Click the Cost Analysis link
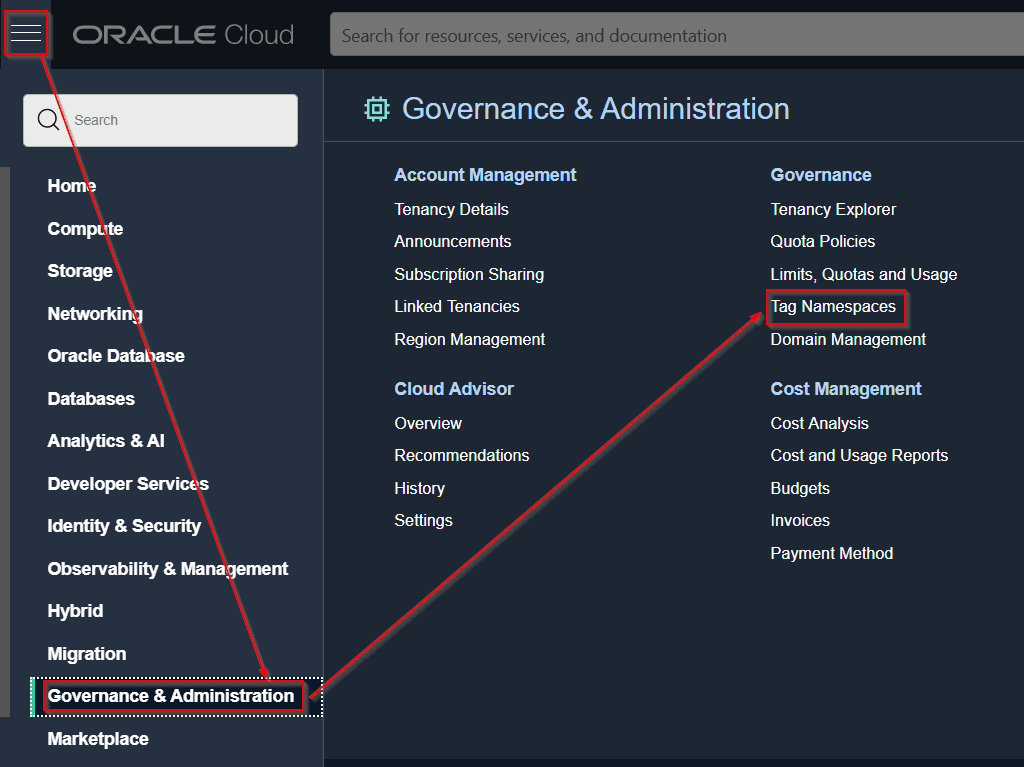 click(819, 423)
